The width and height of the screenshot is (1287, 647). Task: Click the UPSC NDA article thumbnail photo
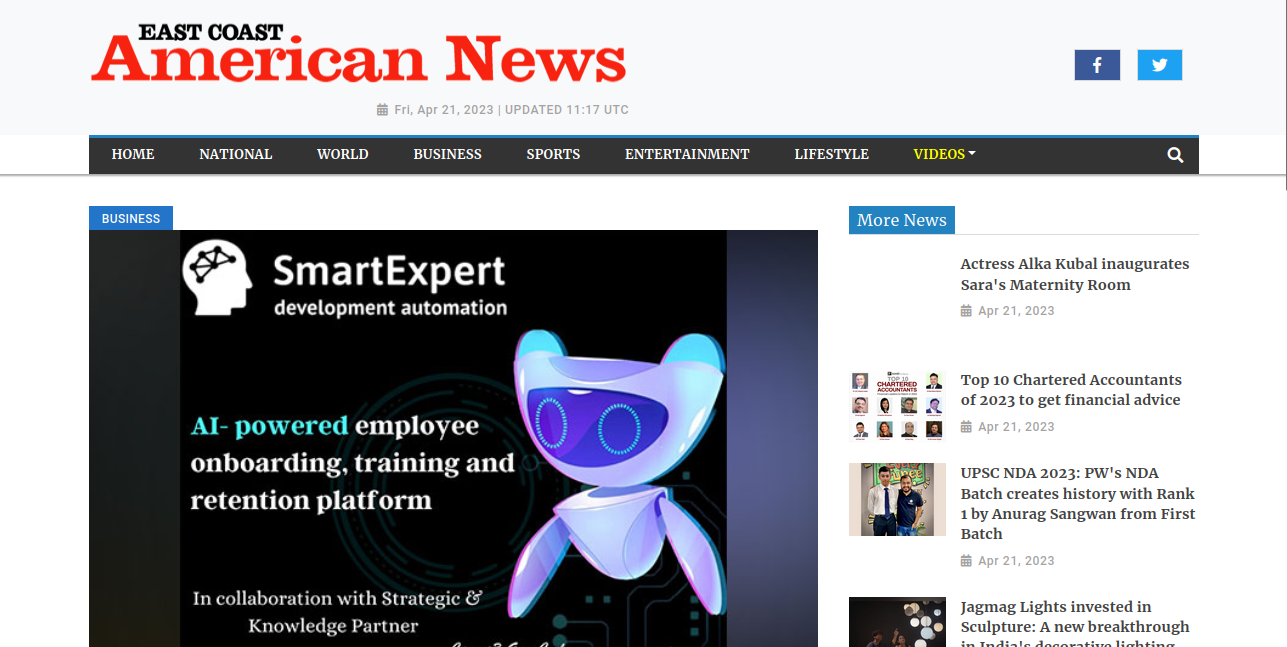(897, 499)
